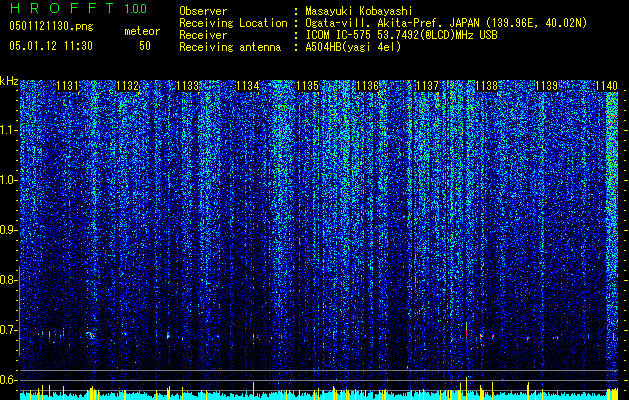The width and height of the screenshot is (629, 400).
Task: Click time marker 1138
Action: [x=487, y=86]
